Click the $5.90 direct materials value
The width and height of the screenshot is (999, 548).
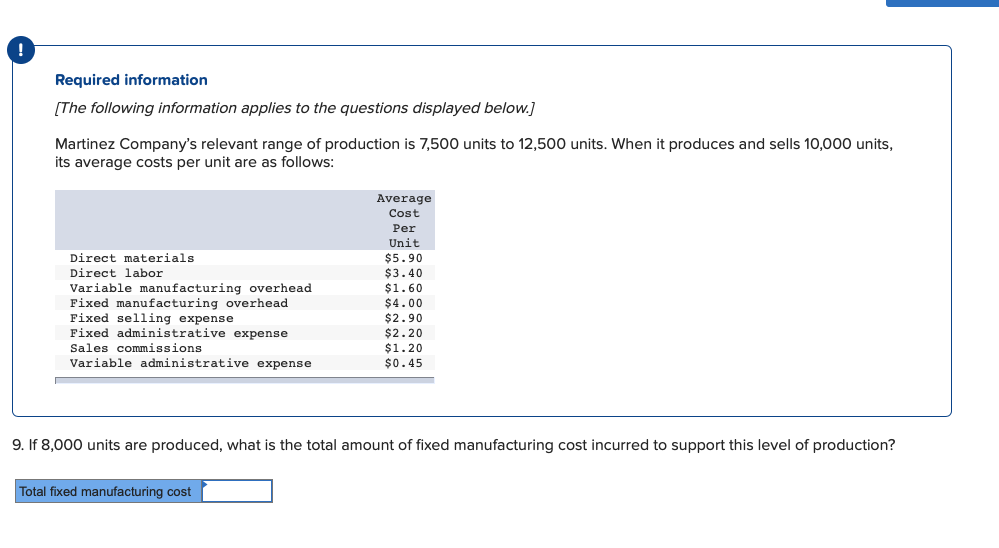point(403,258)
